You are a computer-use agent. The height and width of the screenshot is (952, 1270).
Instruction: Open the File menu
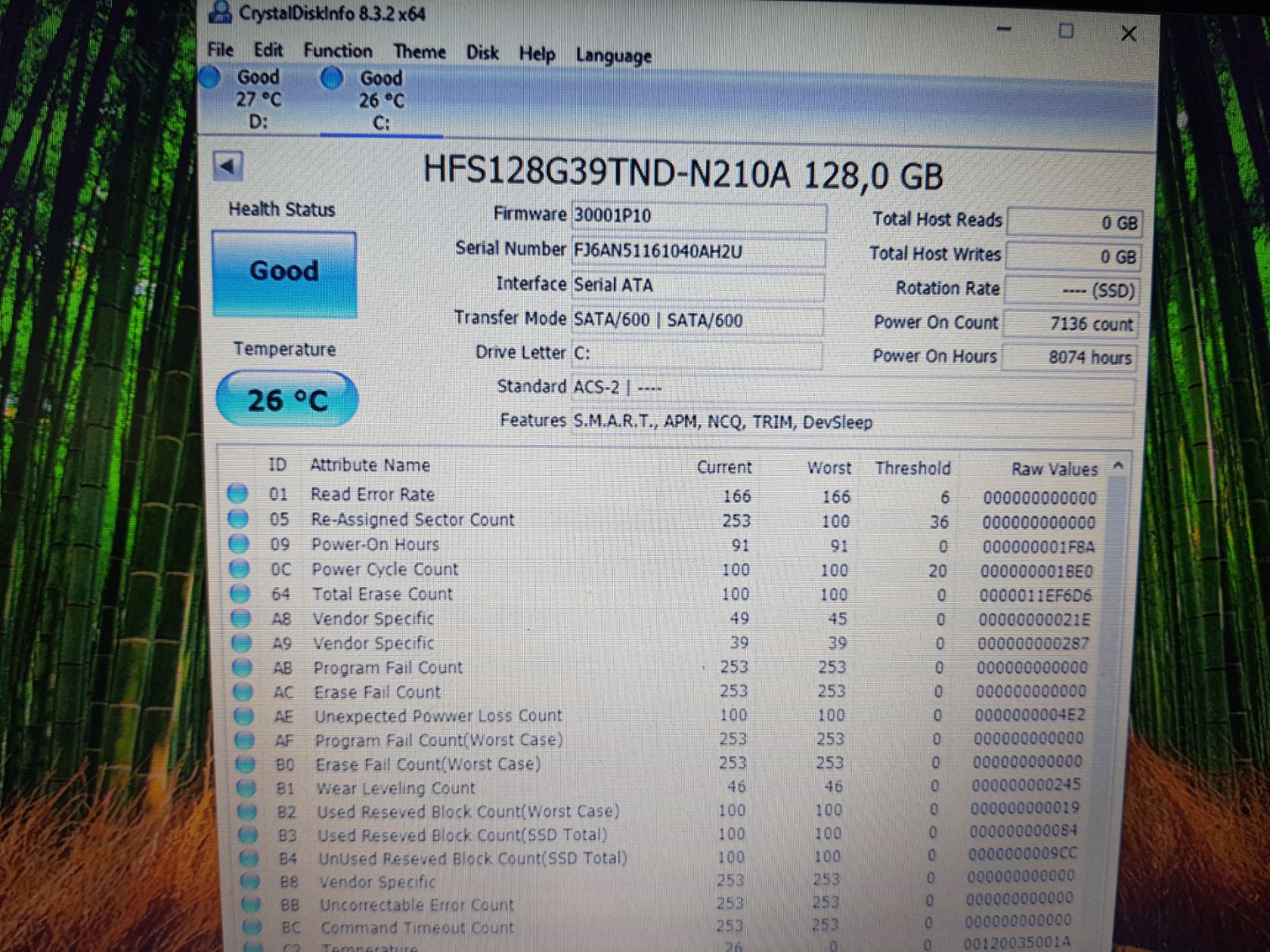(220, 50)
